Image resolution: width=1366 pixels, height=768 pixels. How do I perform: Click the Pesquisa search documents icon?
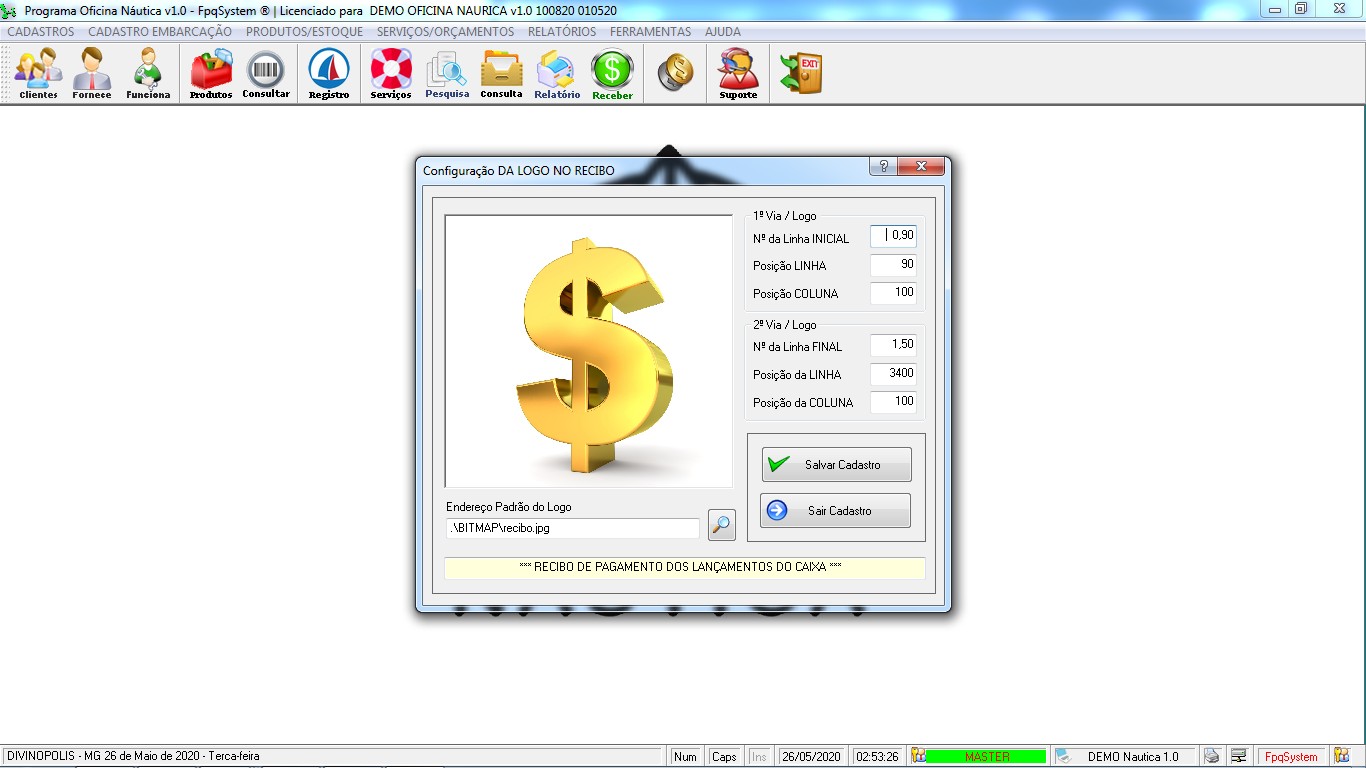click(x=447, y=74)
